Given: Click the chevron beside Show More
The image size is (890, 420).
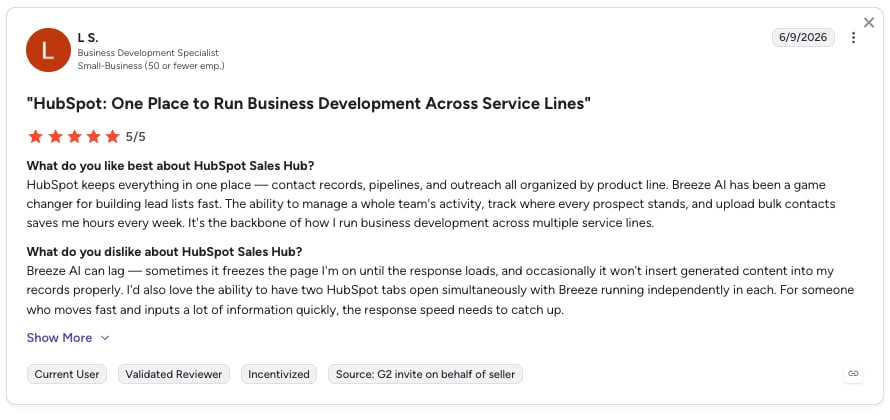Looking at the screenshot, I should 104,338.
